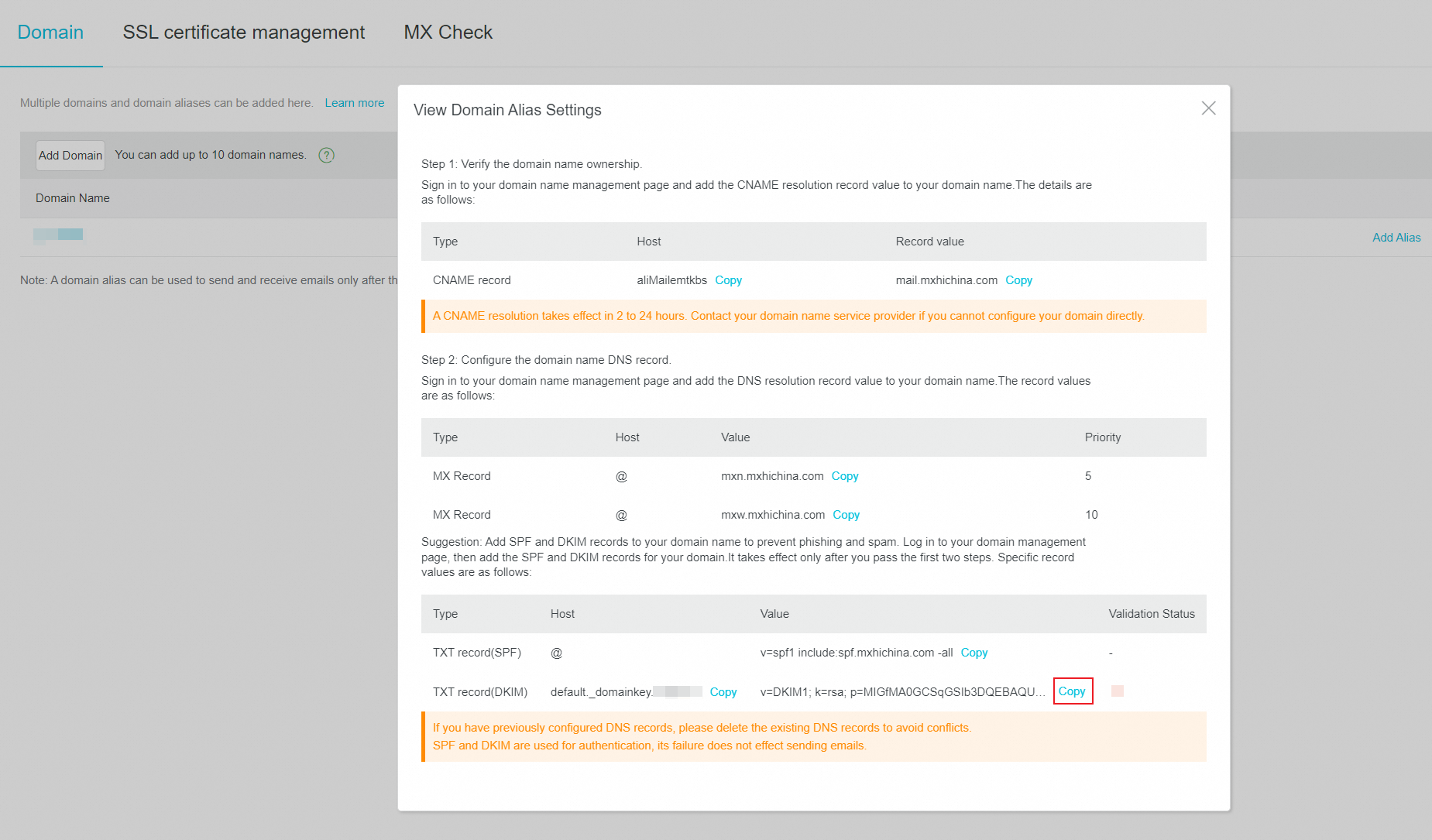Copy the DKIM TXT record value
Screen dimensions: 1432x840
pos(1072,691)
